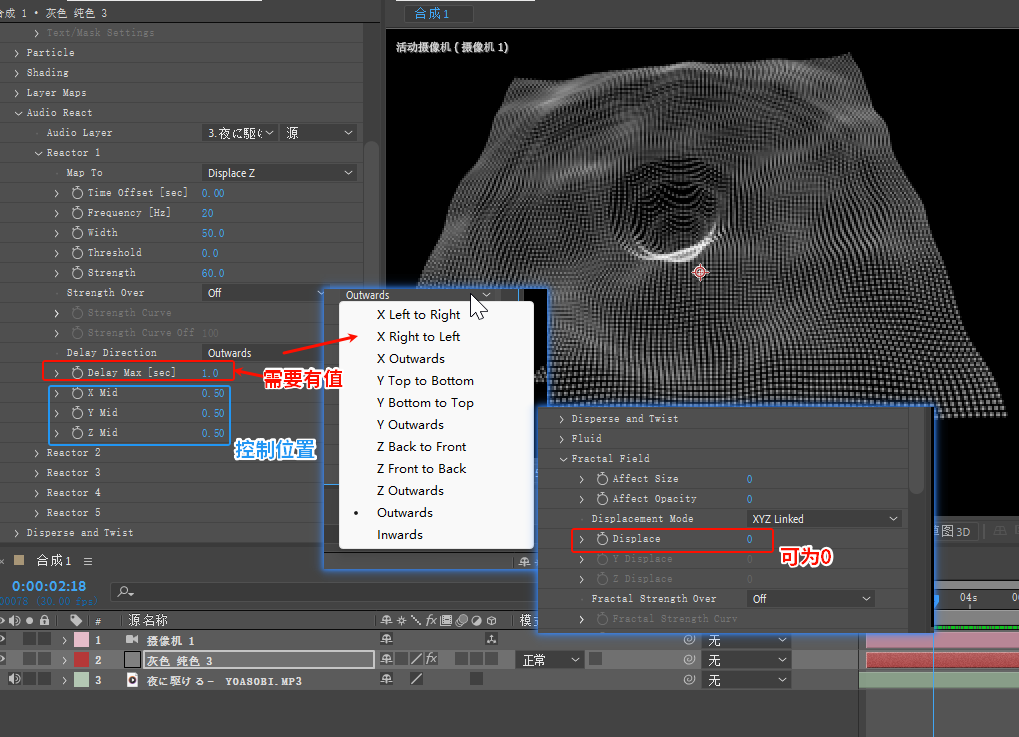Image resolution: width=1019 pixels, height=737 pixels.
Task: Open the 合成1 timeline panel menu
Action: click(88, 561)
